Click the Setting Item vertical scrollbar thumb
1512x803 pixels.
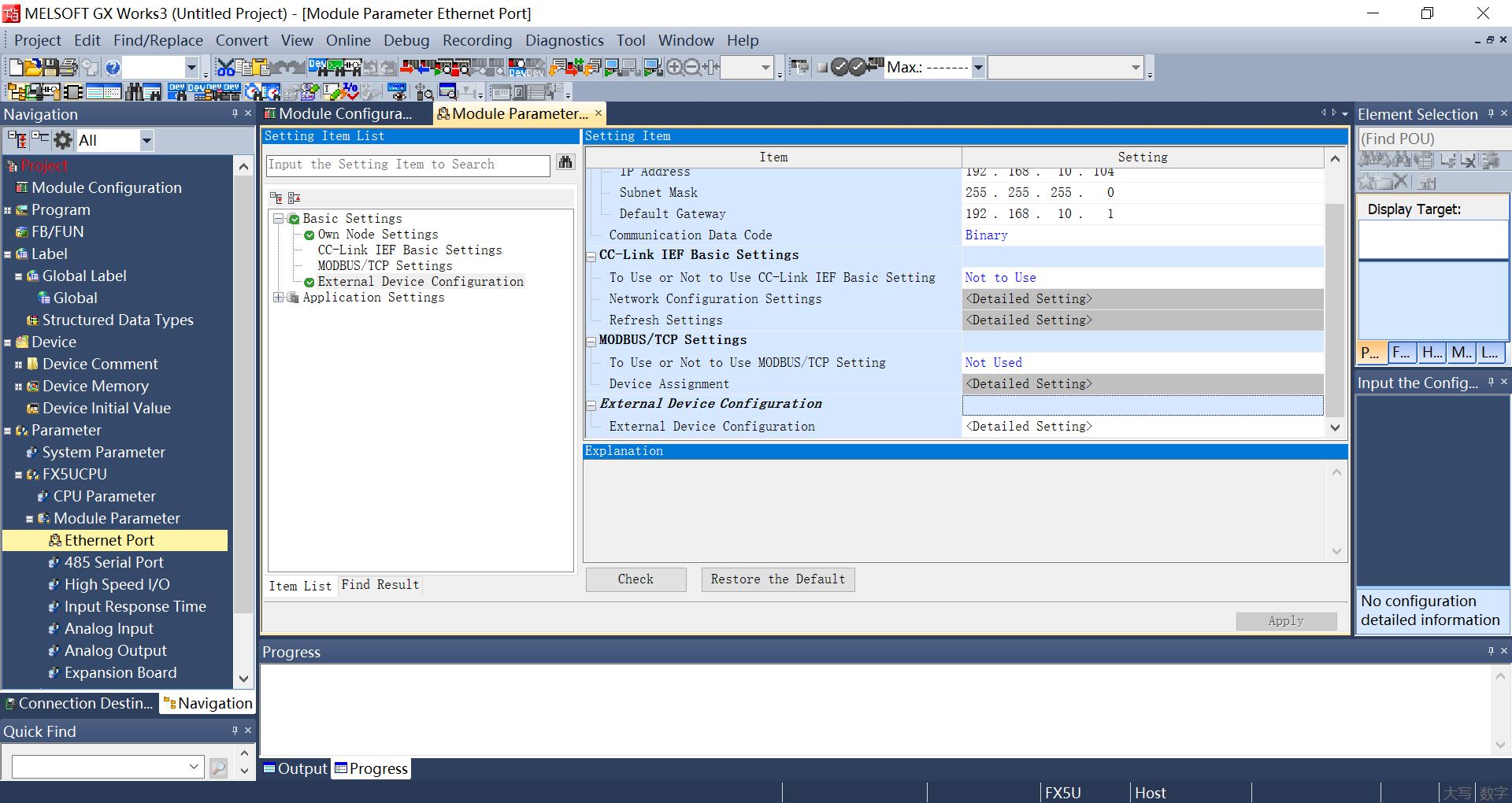click(1334, 307)
